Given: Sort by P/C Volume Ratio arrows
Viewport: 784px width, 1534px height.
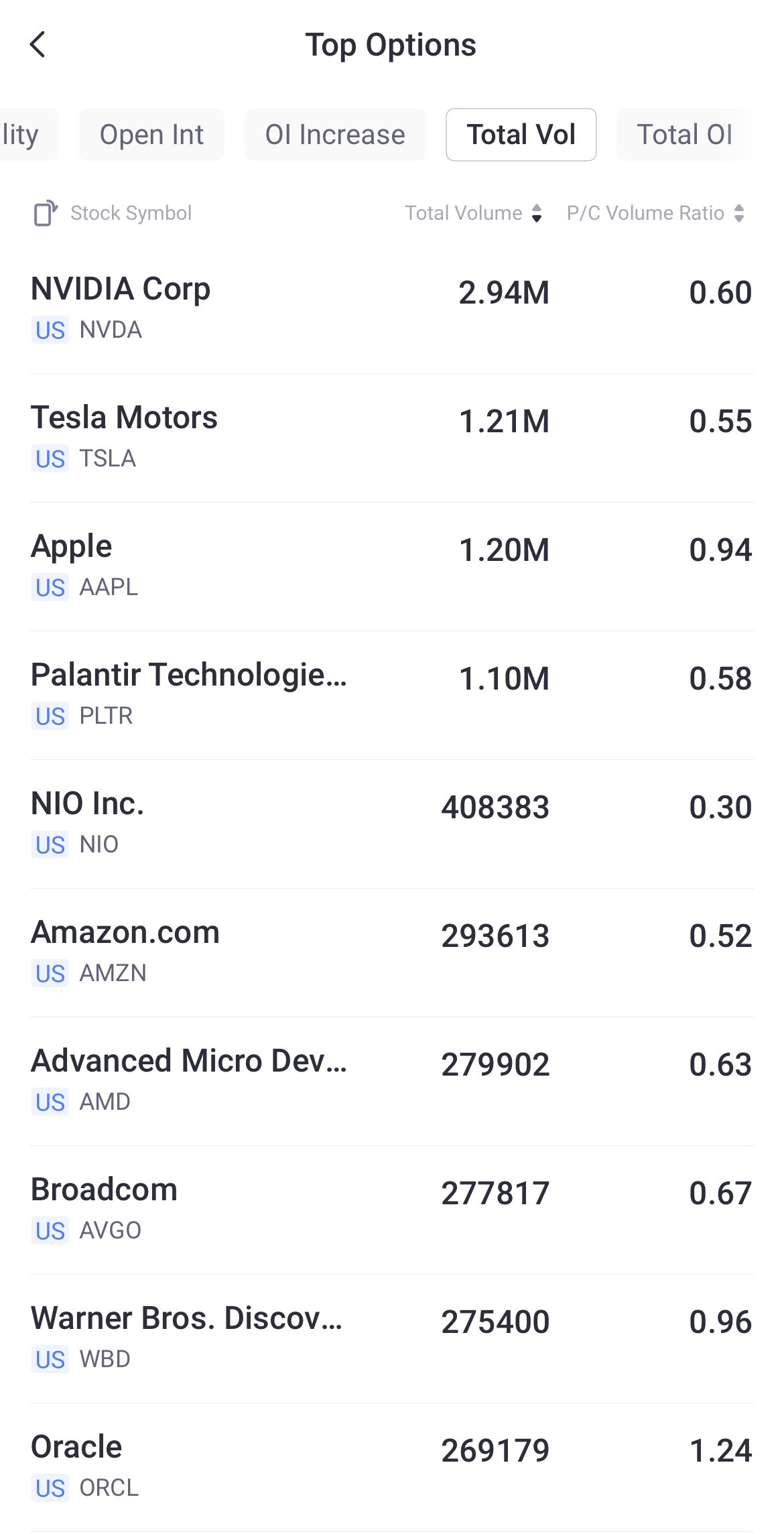Looking at the screenshot, I should 739,213.
